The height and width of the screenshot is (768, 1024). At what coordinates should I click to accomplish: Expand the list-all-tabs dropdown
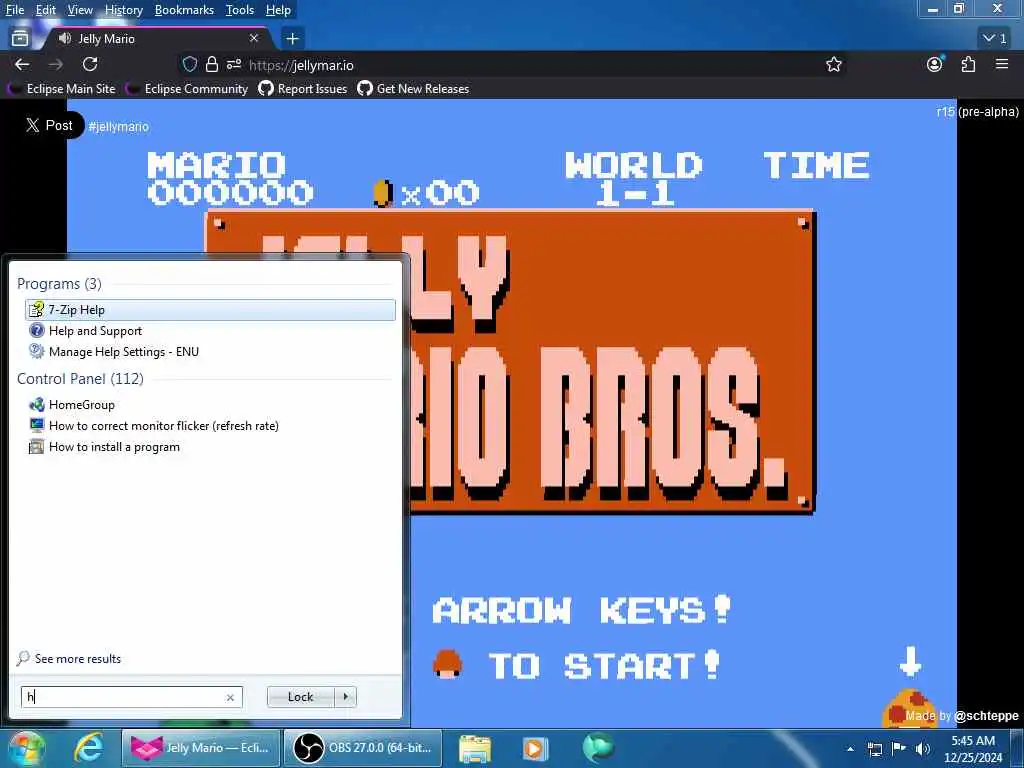point(995,39)
